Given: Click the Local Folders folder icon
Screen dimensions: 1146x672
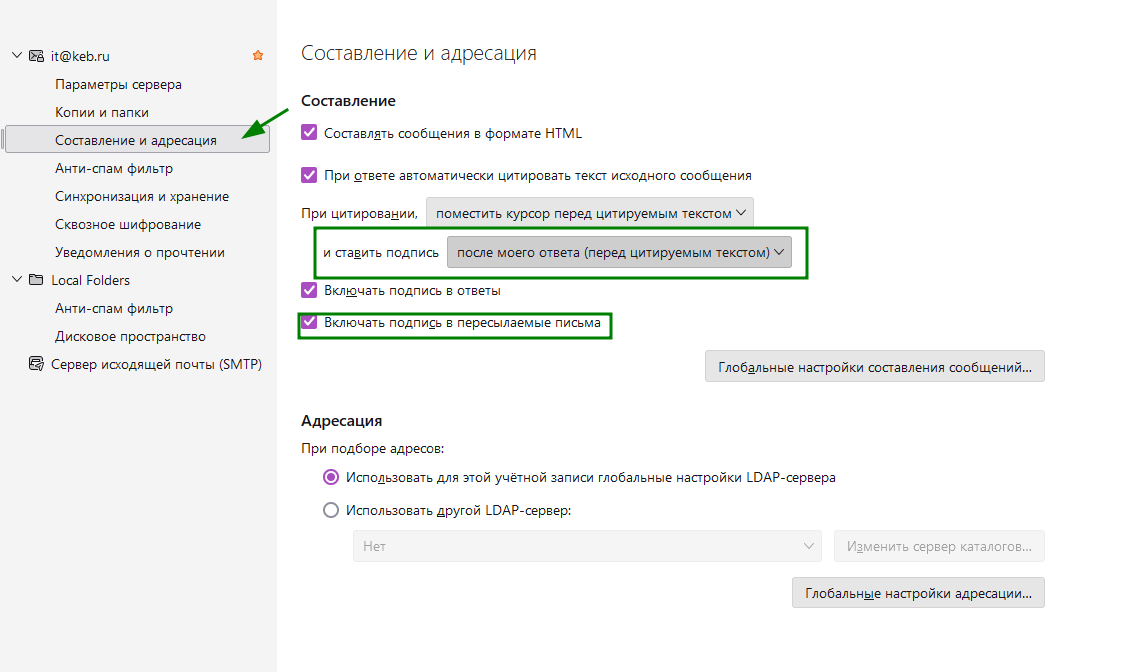Looking at the screenshot, I should point(36,280).
